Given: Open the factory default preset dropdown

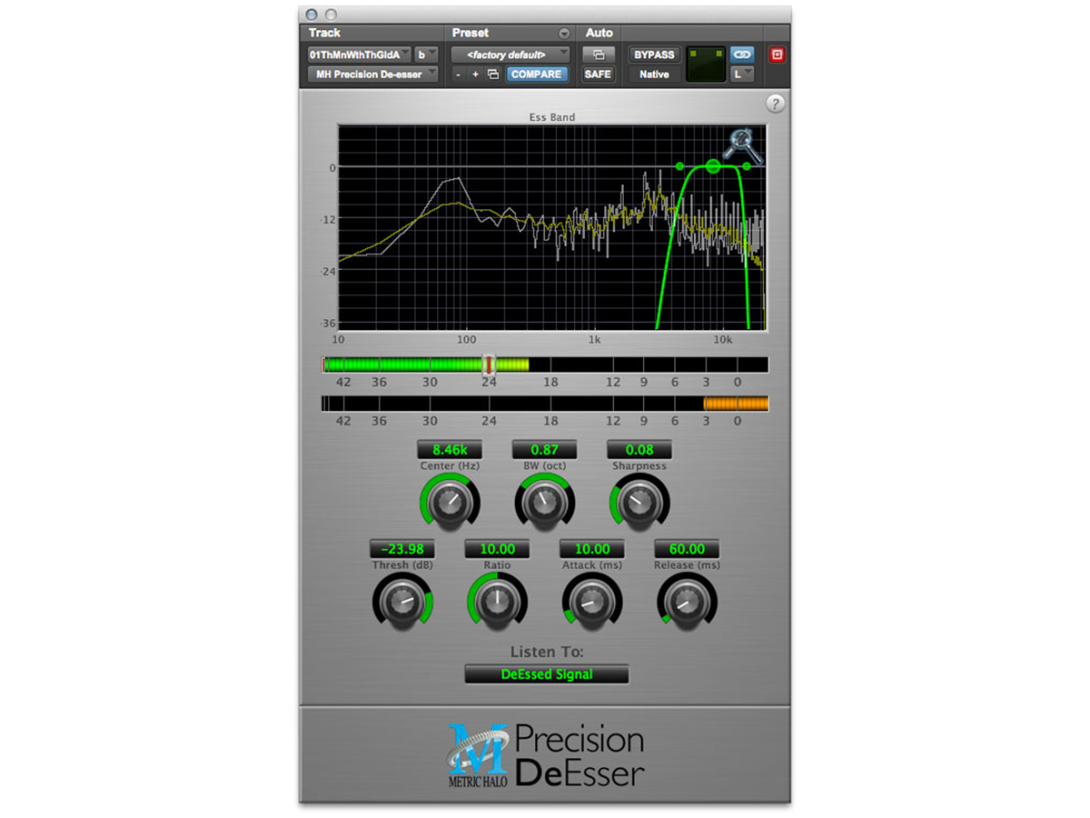Looking at the screenshot, I should point(510,54).
